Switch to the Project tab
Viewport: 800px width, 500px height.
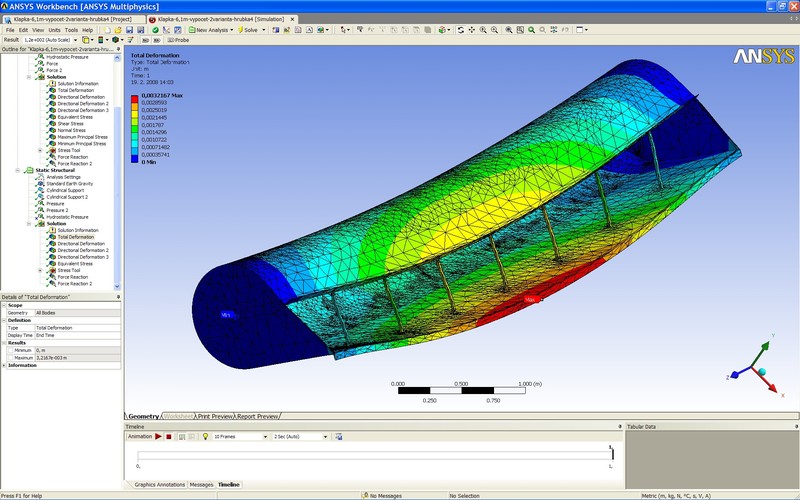(x=73, y=19)
